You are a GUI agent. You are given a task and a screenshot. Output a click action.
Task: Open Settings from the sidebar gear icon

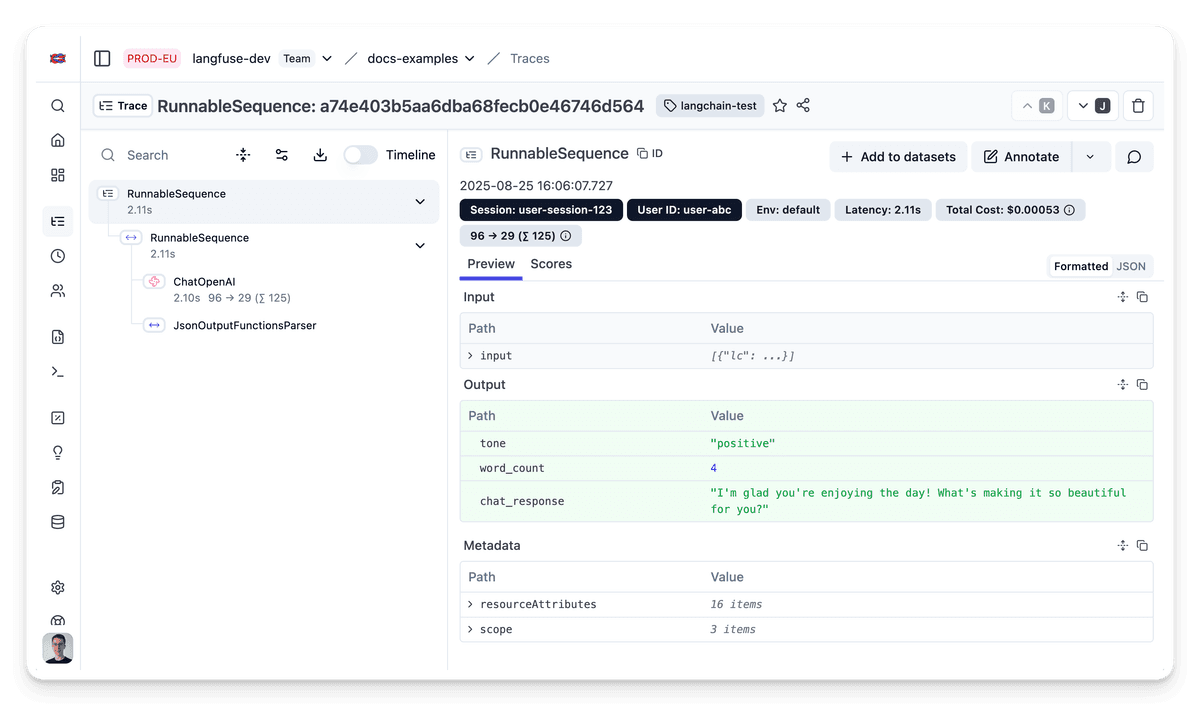pos(58,588)
